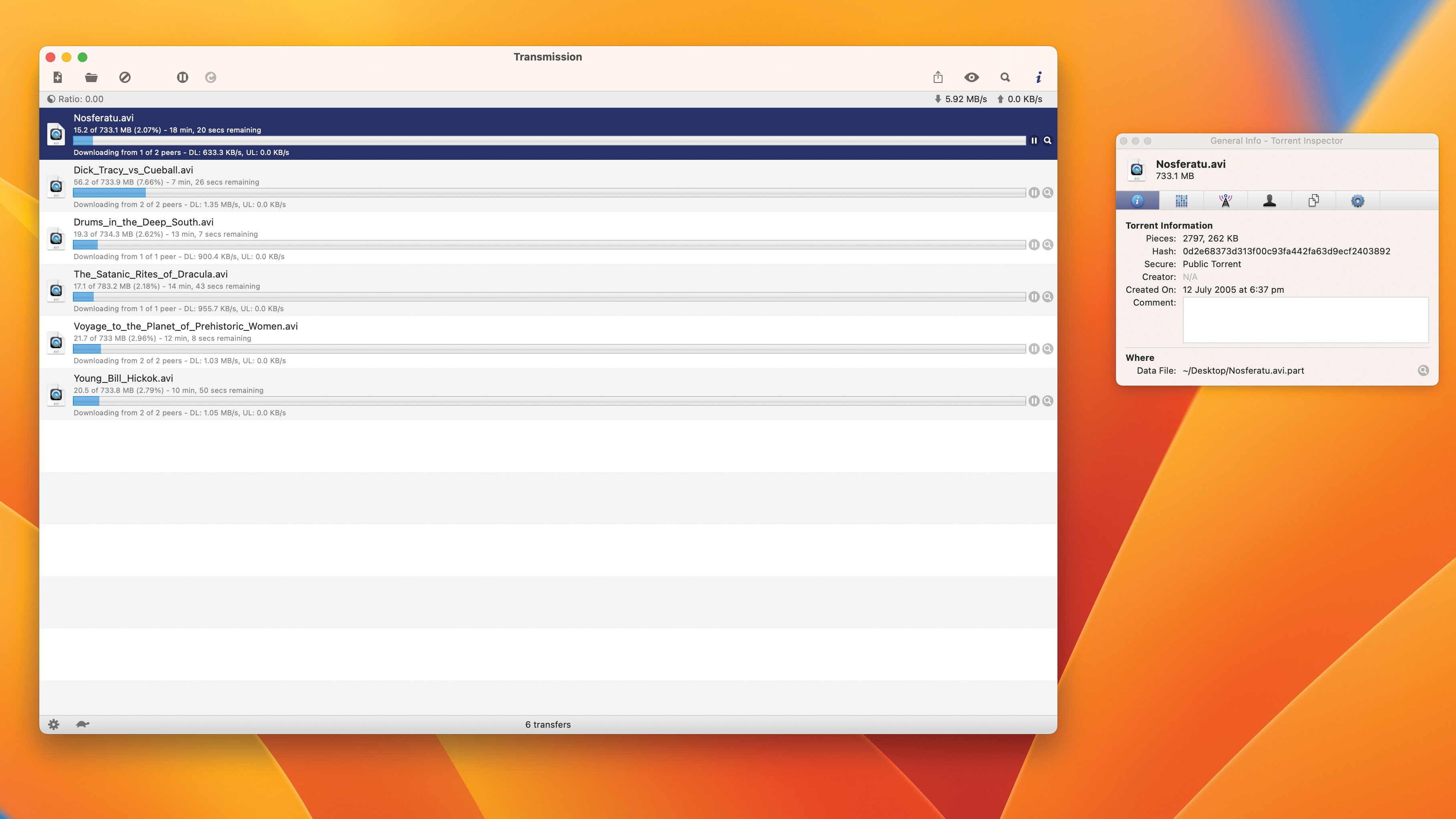This screenshot has width=1456, height=819.
Task: Select the Nosferatu.avi transfer row
Action: tap(548, 134)
